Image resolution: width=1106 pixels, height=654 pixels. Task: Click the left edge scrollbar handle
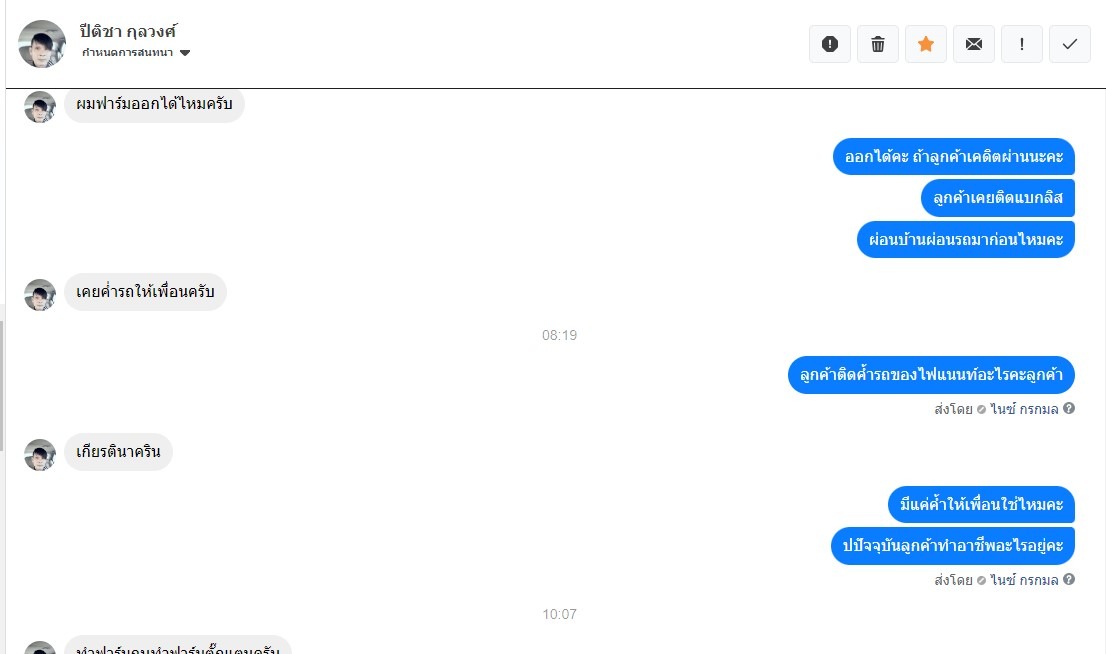coord(2,384)
